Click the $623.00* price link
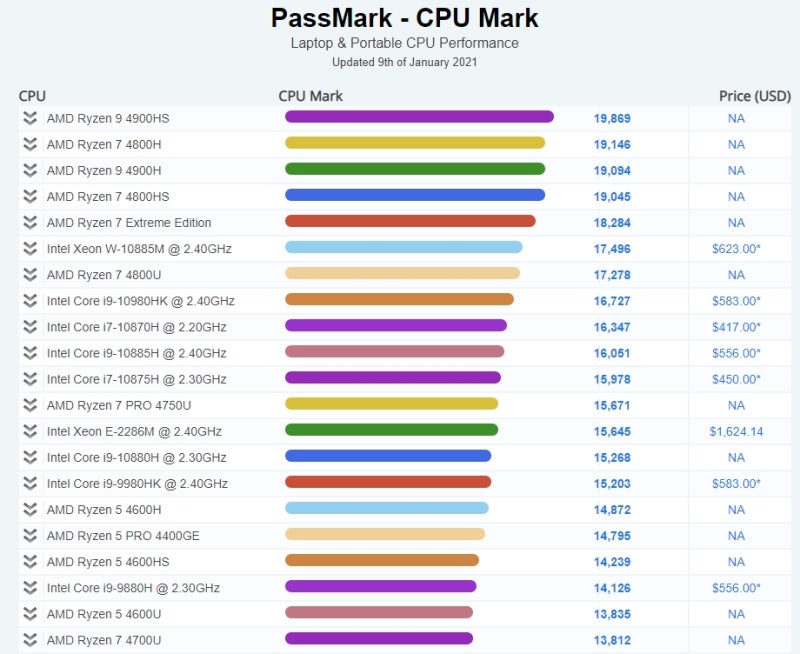 coord(736,248)
